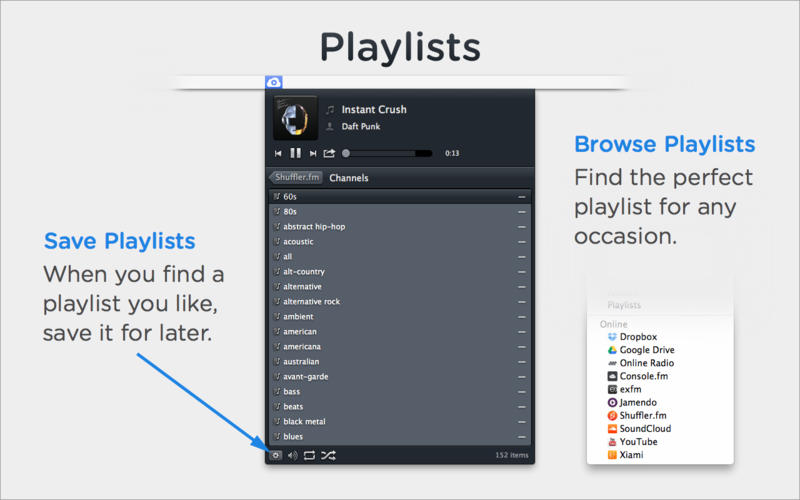Open the Shuffler.fm entry in Online list
800x500 pixels.
coord(637,416)
